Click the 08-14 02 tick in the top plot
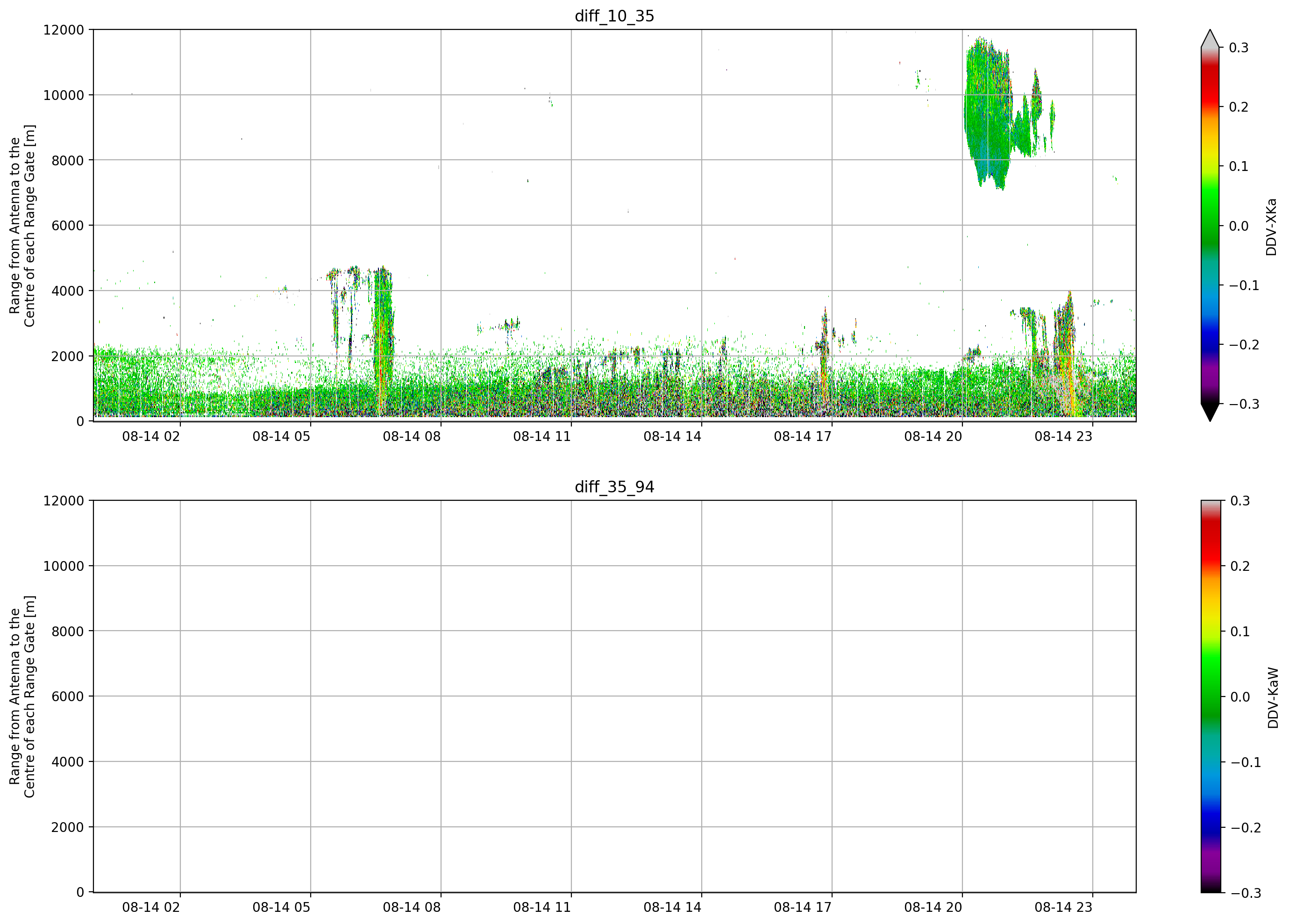This screenshot has width=1289, height=924. pyautogui.click(x=151, y=436)
